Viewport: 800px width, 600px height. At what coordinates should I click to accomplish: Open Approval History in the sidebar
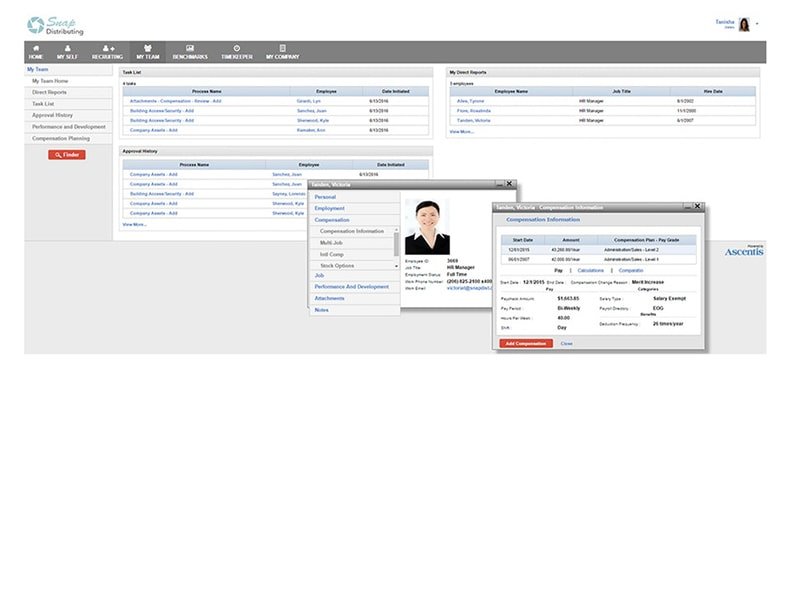coord(52,115)
